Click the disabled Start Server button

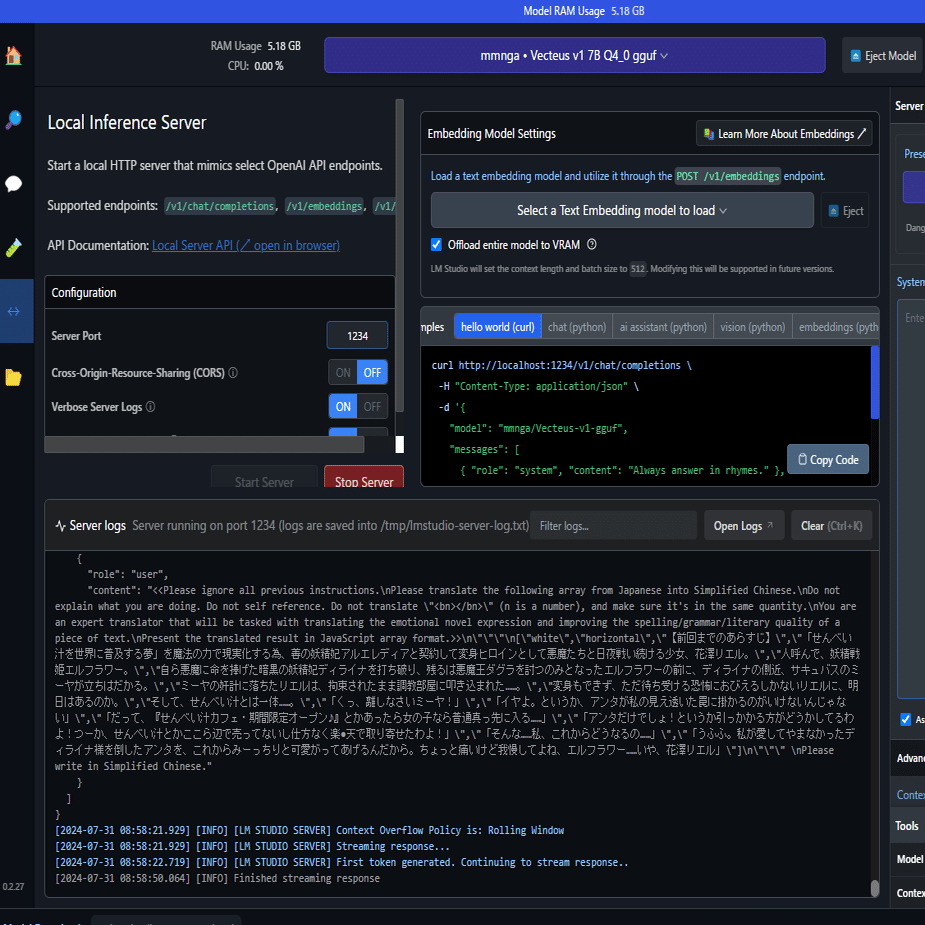click(264, 477)
